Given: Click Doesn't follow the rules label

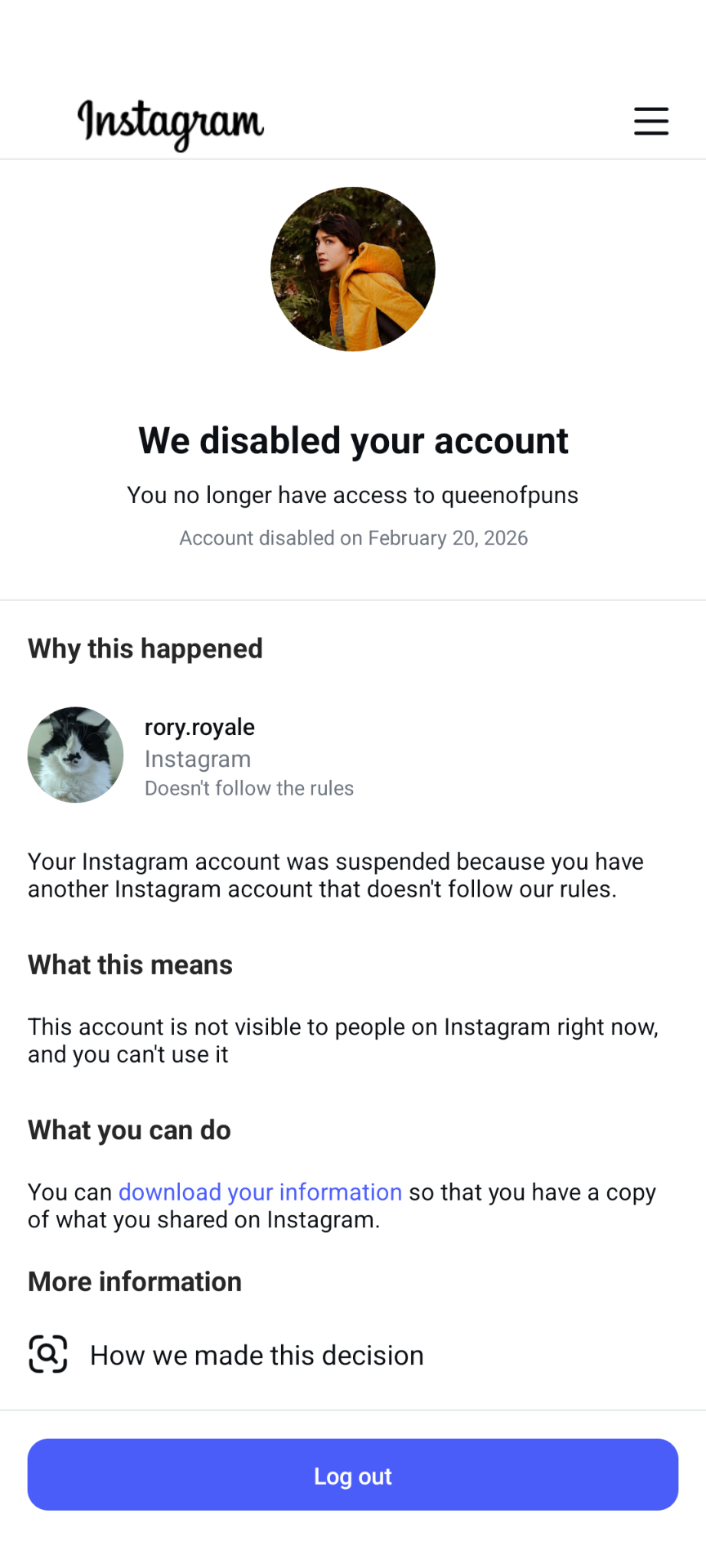Looking at the screenshot, I should click(249, 788).
